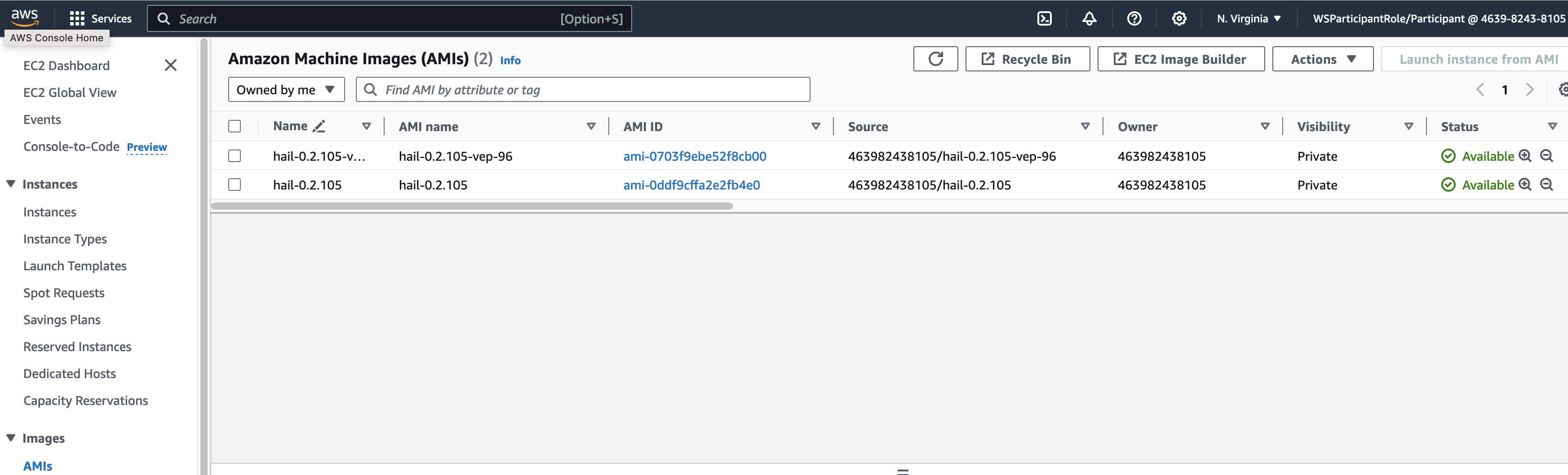Viewport: 1568px width, 475px height.
Task: Open Instance Types page
Action: [65, 239]
